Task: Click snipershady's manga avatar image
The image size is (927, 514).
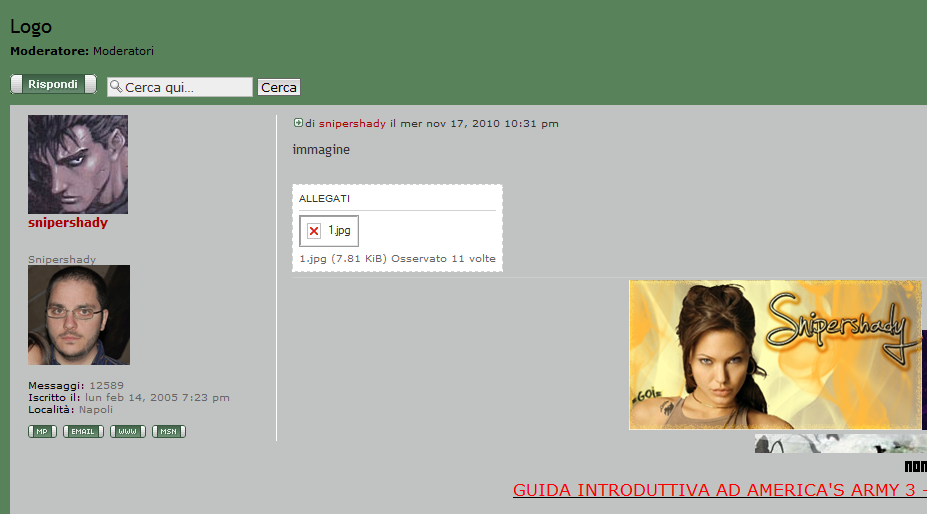Action: click(78, 164)
